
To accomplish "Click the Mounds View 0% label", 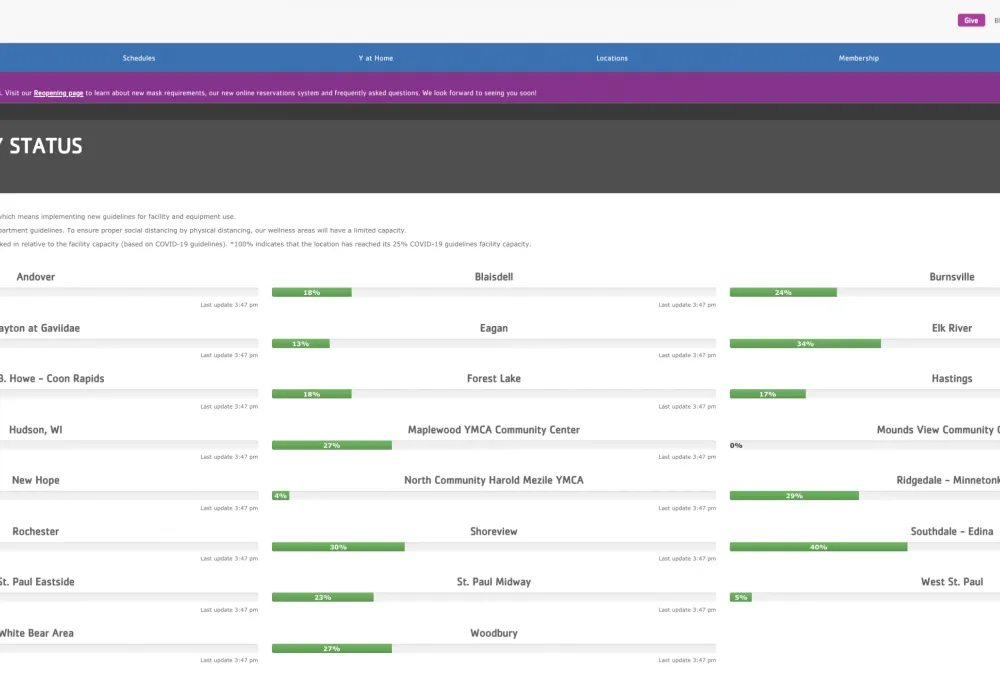I will [736, 446].
